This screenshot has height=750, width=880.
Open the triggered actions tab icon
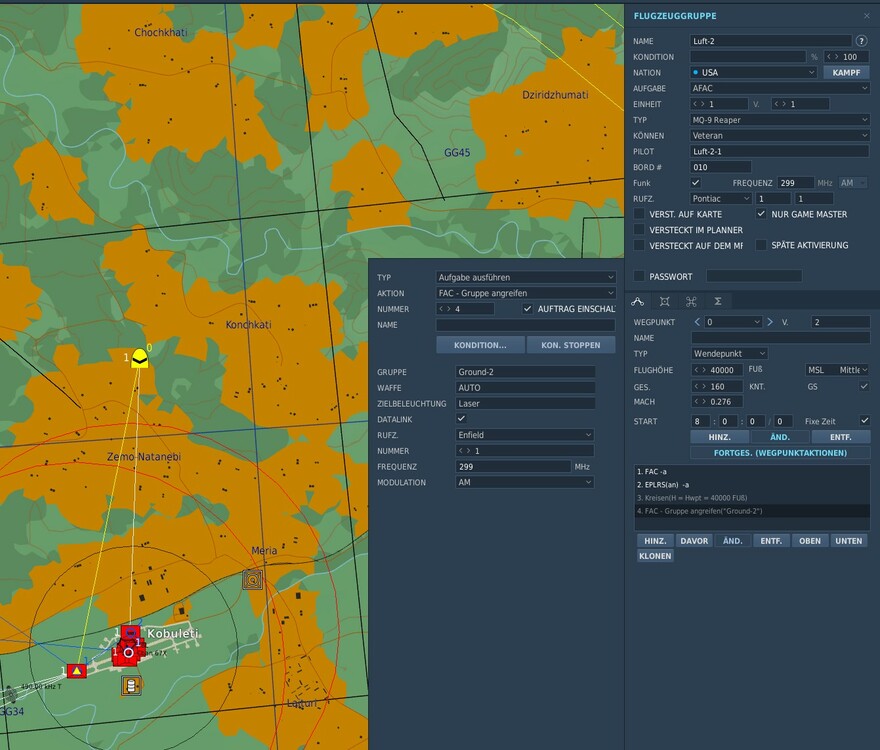coord(691,301)
